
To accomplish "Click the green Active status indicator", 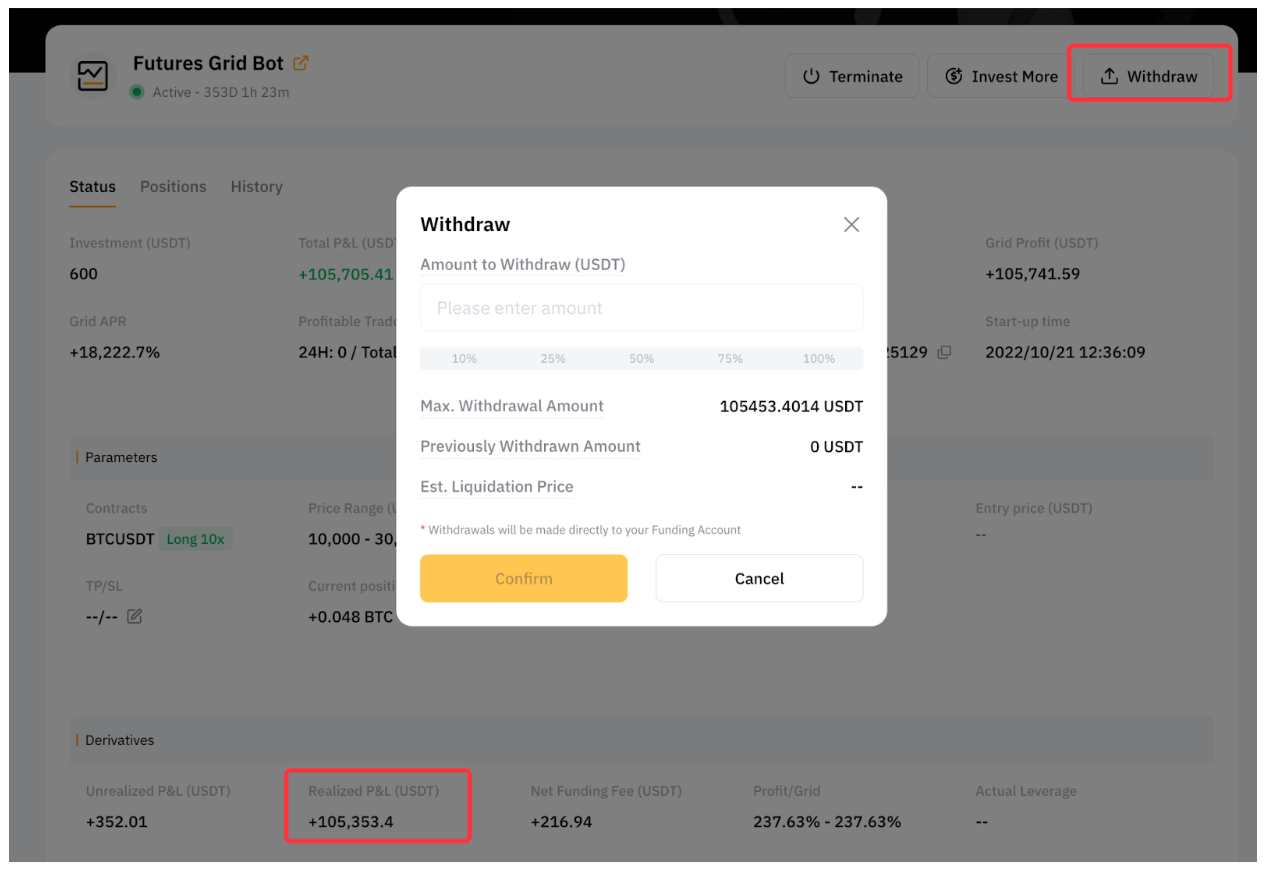I will pyautogui.click(x=137, y=92).
